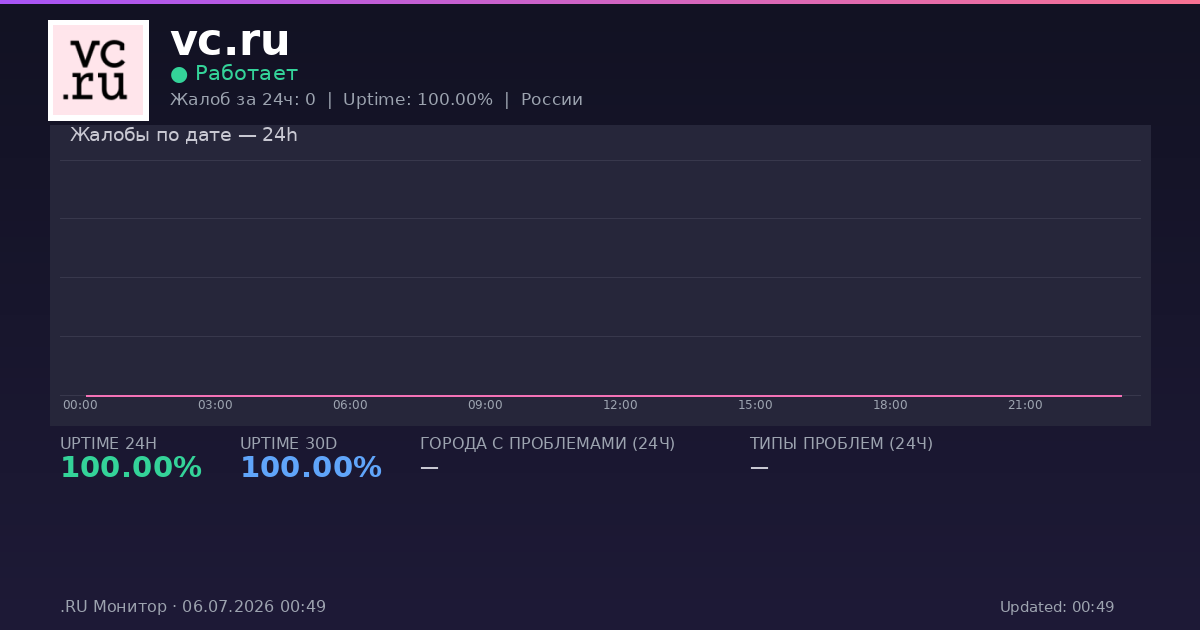
Task: Click the 15:00 axis label
Action: click(755, 405)
